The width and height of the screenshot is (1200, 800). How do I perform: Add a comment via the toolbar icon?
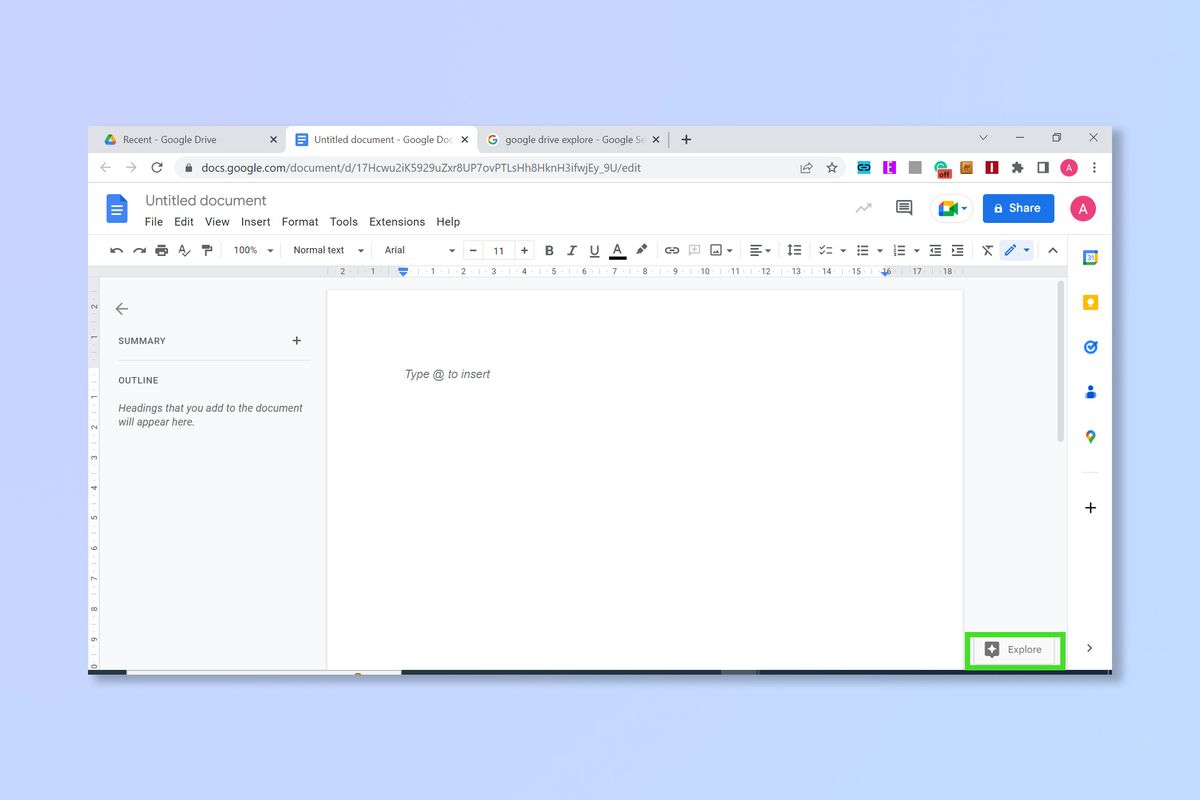(x=694, y=250)
